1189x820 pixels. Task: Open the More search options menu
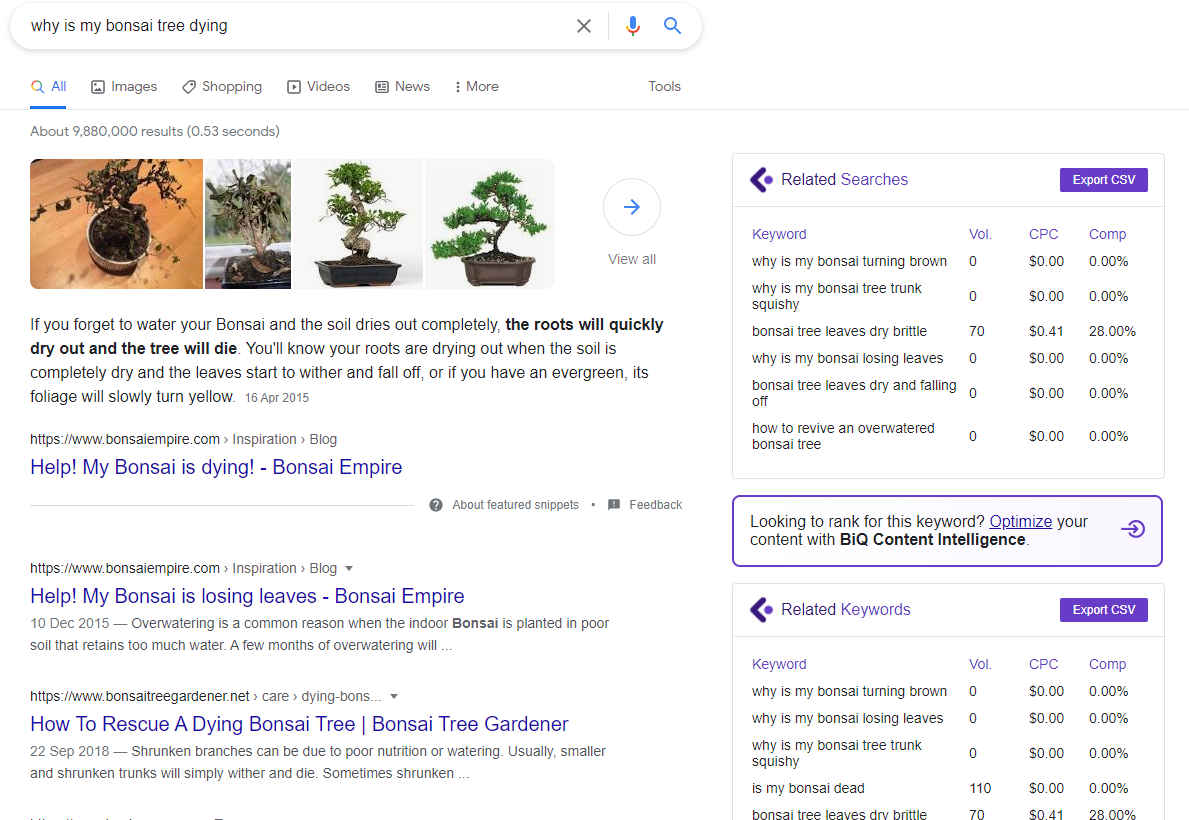click(476, 86)
